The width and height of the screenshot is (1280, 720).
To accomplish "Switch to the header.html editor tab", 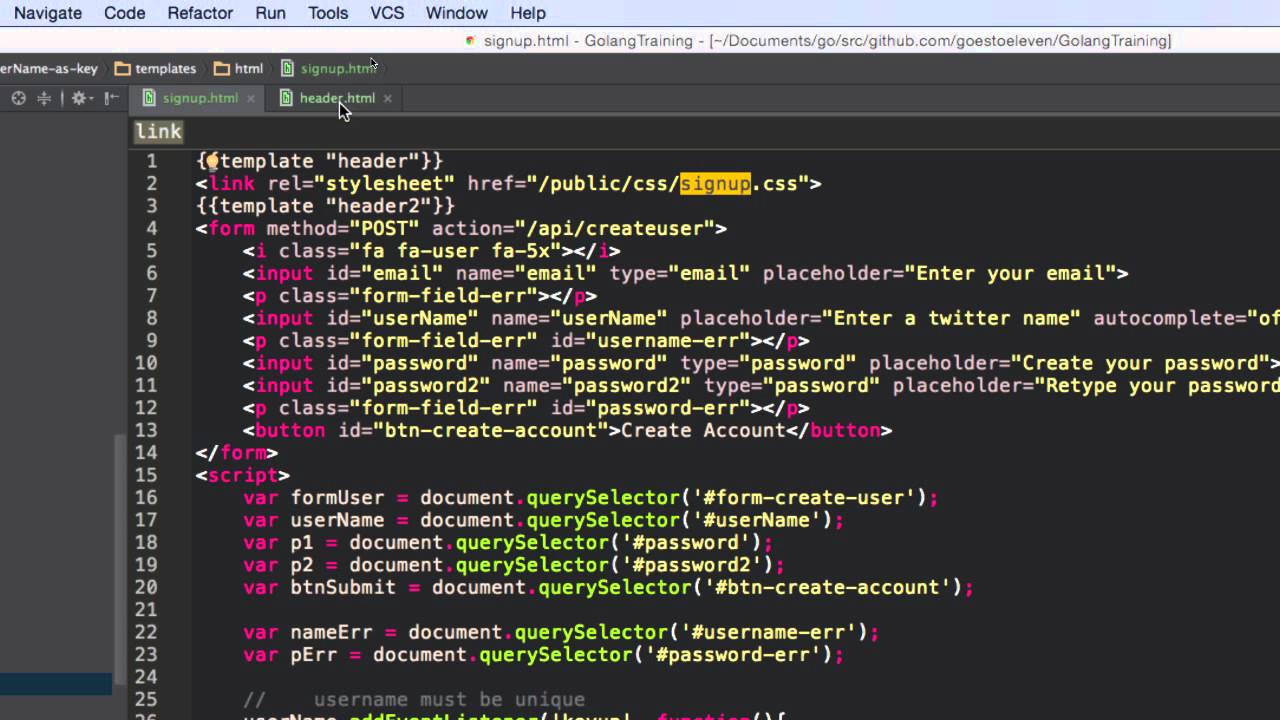I will (x=337, y=98).
